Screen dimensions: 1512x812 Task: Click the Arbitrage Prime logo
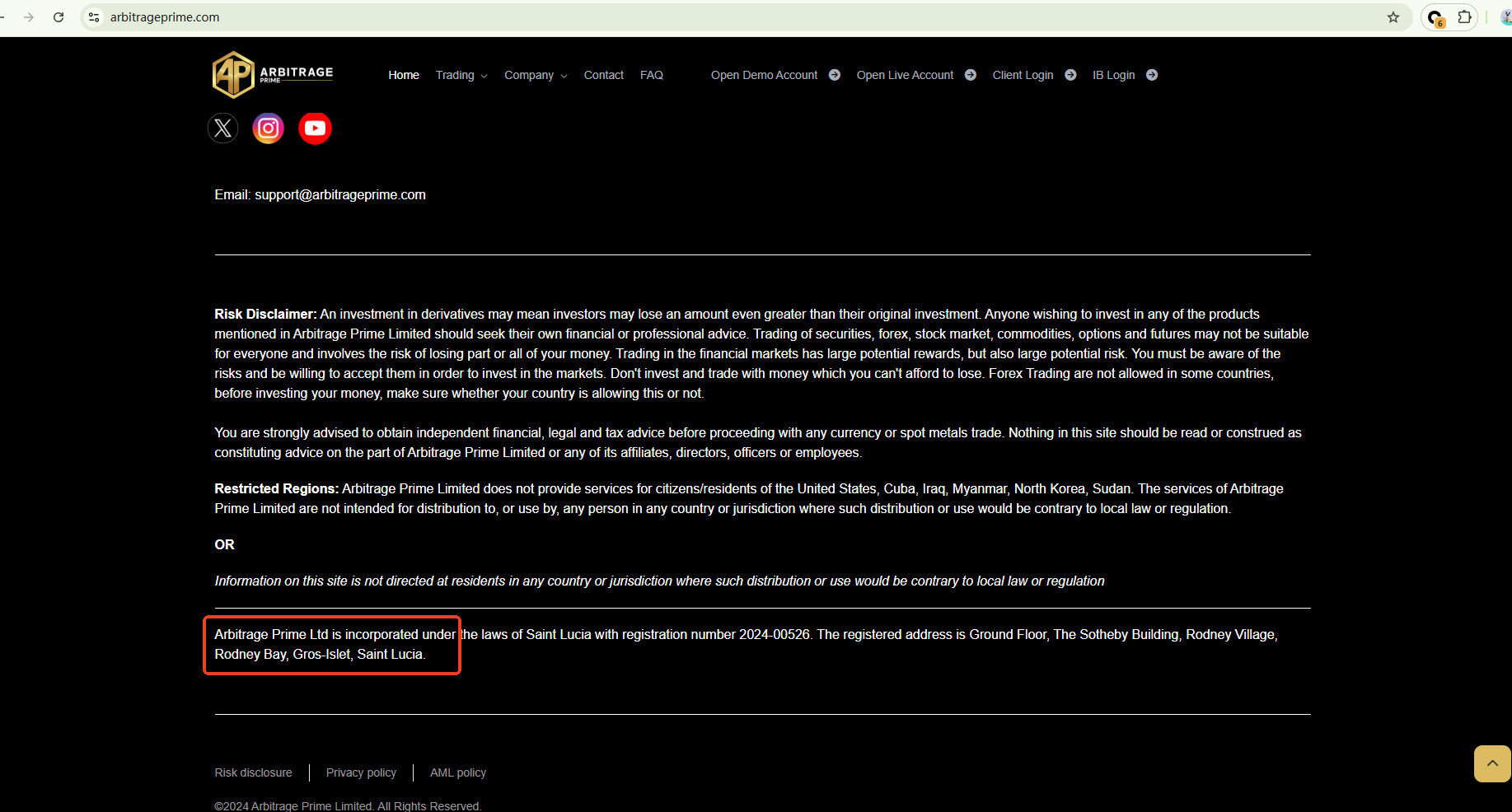(272, 74)
